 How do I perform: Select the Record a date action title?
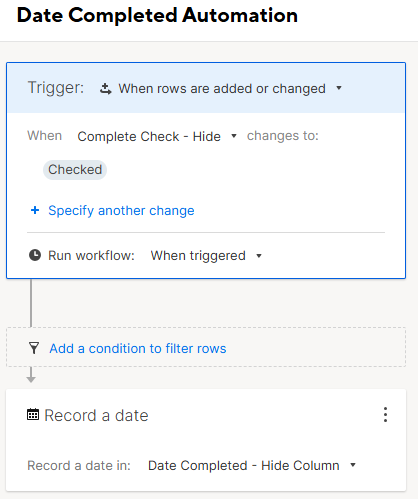[x=96, y=415]
